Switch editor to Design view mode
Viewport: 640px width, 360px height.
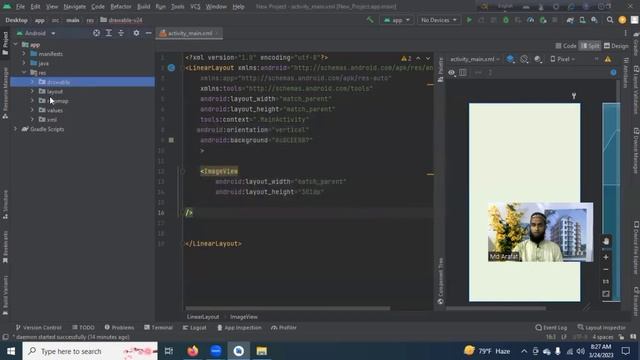616,46
